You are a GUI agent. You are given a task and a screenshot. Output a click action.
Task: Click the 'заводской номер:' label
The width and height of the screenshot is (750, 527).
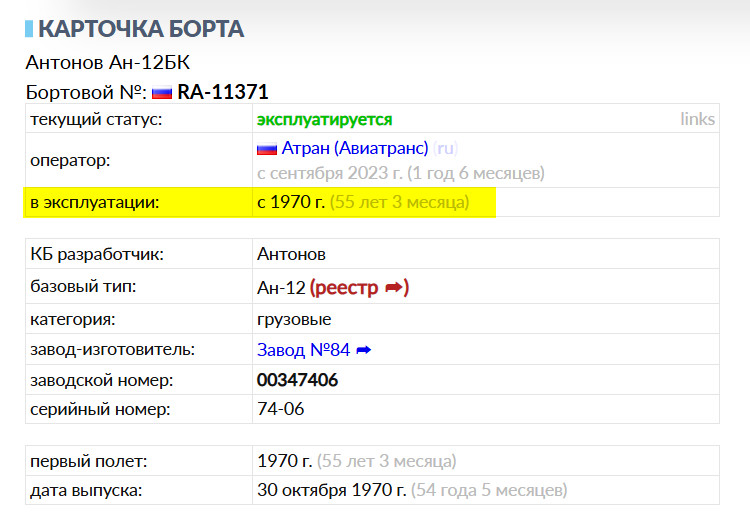[x=101, y=380]
